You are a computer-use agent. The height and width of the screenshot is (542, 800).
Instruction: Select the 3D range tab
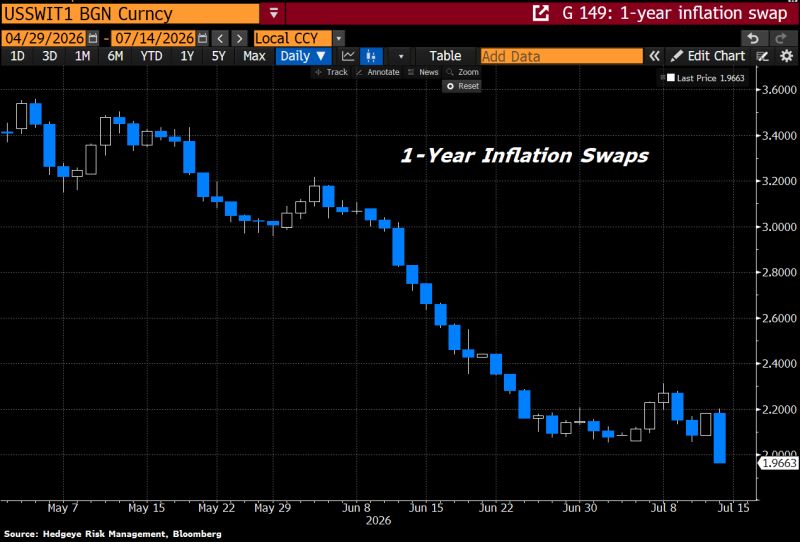click(x=49, y=56)
